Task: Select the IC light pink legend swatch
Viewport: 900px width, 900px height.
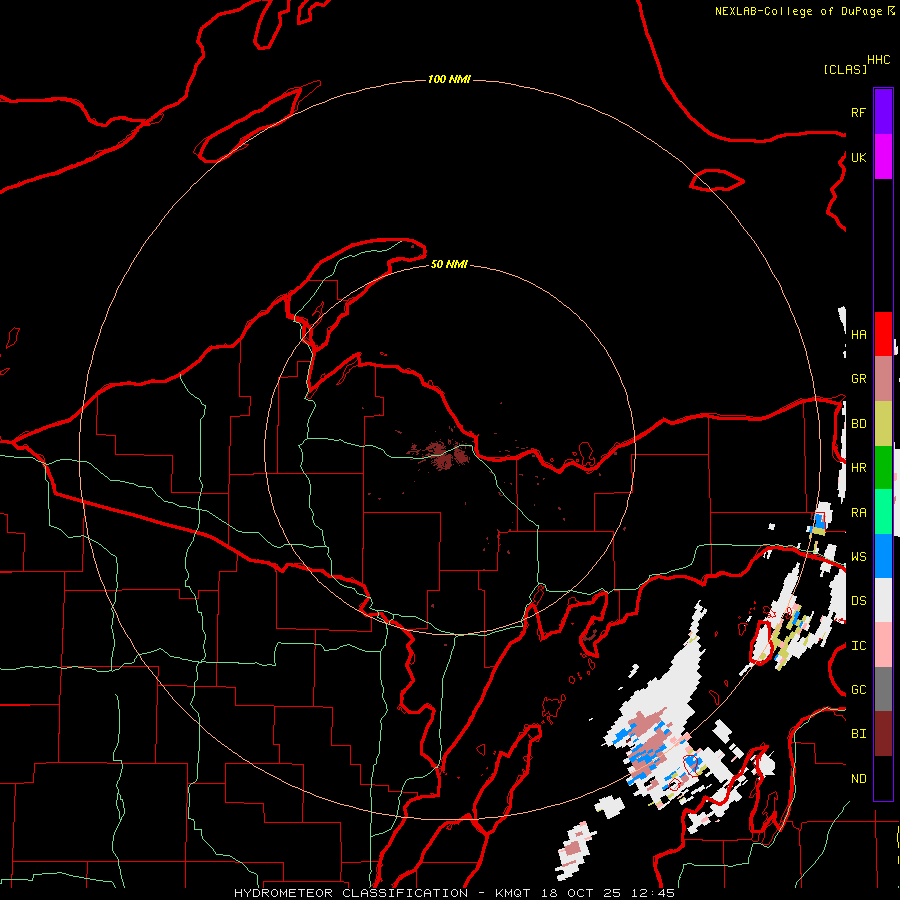Action: click(x=883, y=645)
